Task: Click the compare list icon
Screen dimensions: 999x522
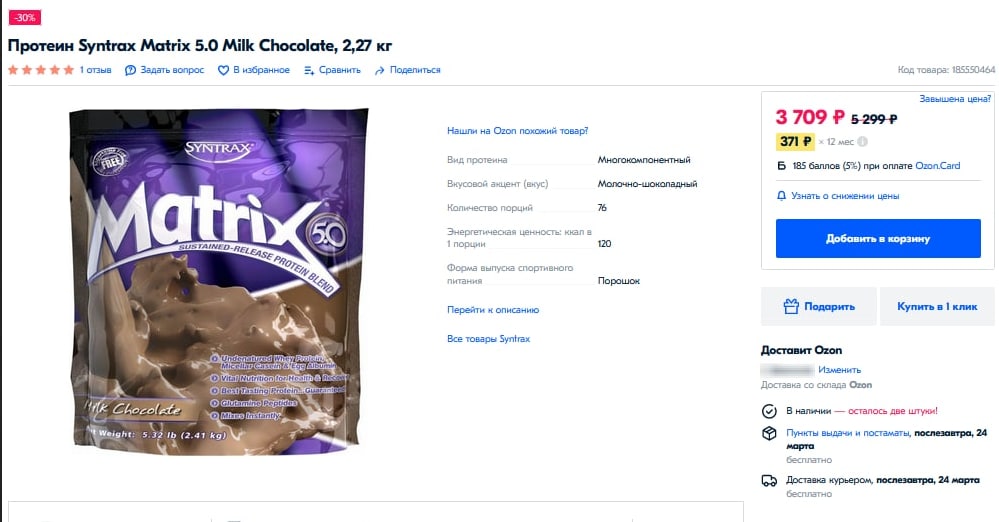Action: coord(309,70)
